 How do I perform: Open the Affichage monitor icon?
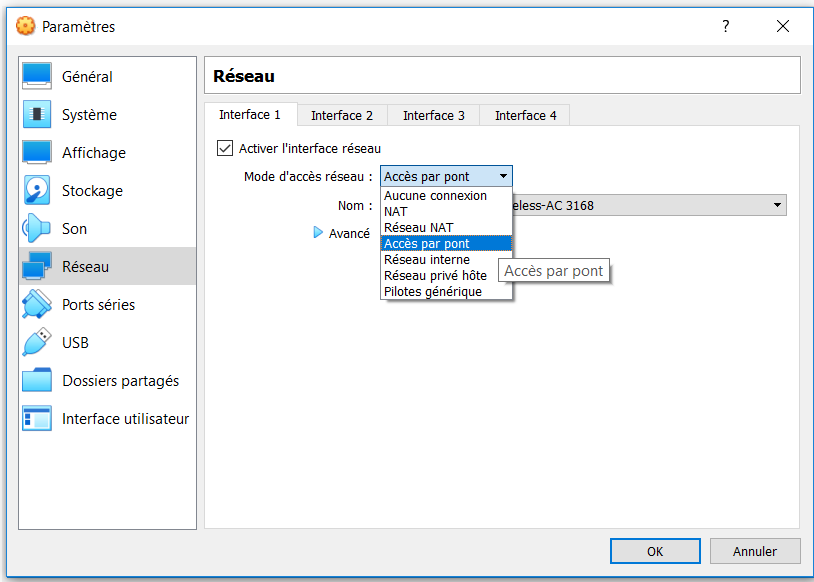[x=37, y=153]
